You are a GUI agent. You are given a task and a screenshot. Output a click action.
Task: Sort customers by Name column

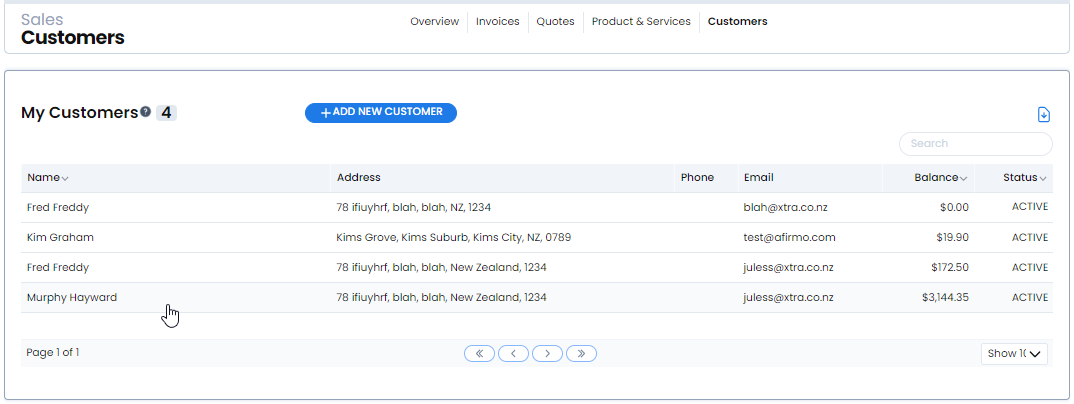[47, 177]
